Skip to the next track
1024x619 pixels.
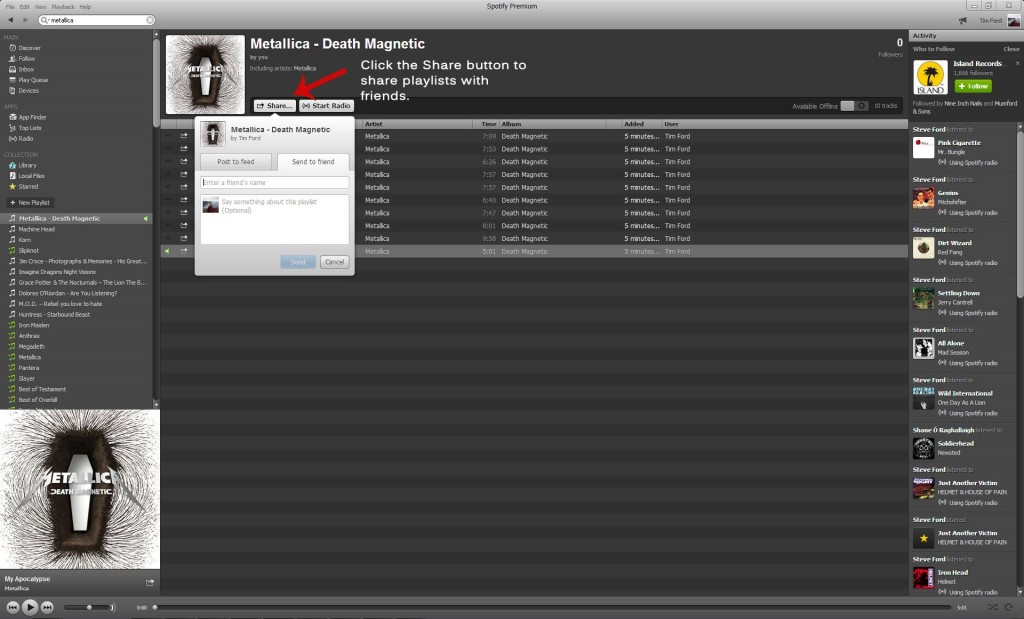point(48,607)
